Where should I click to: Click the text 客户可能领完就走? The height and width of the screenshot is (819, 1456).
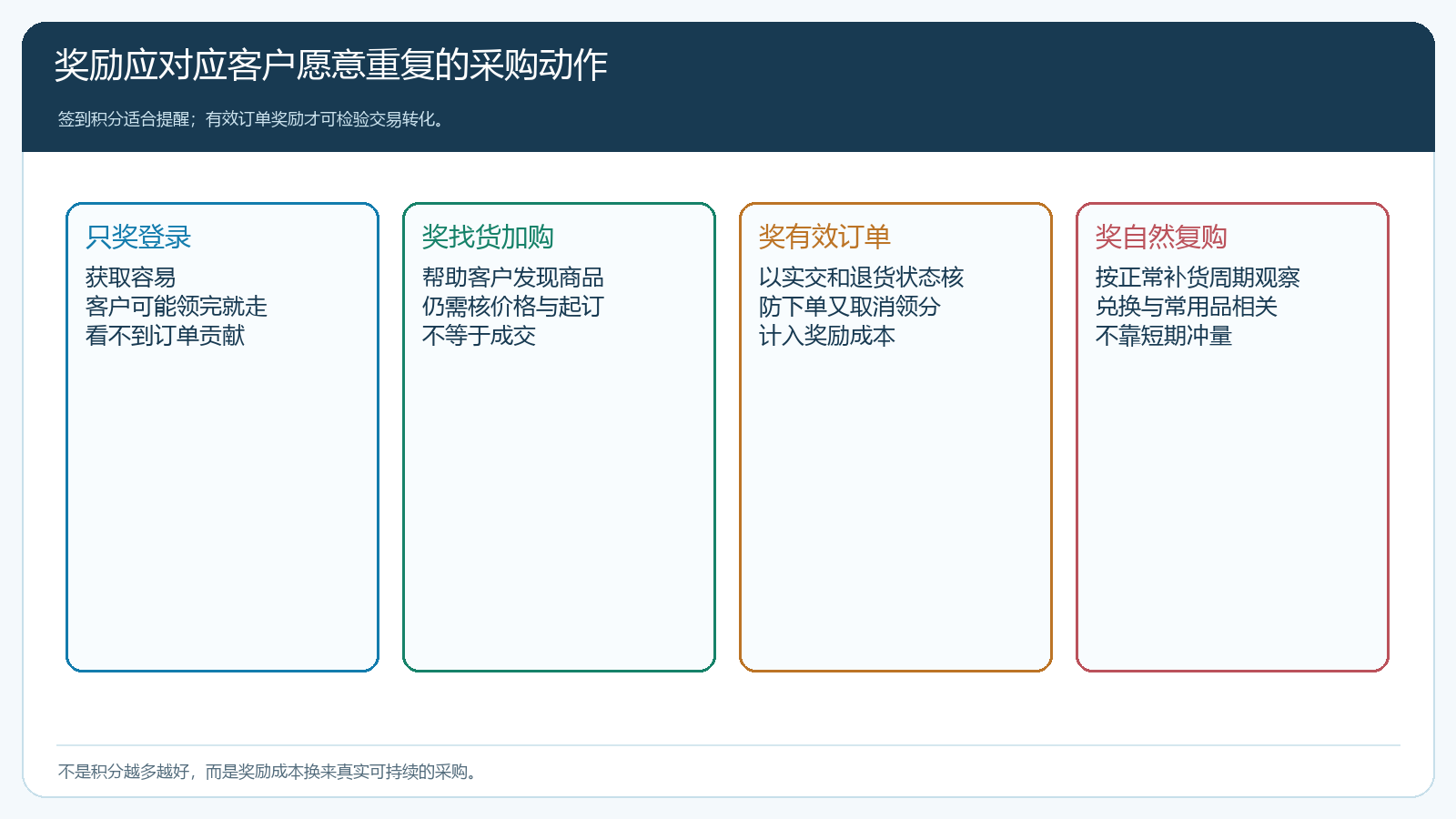pos(177,307)
